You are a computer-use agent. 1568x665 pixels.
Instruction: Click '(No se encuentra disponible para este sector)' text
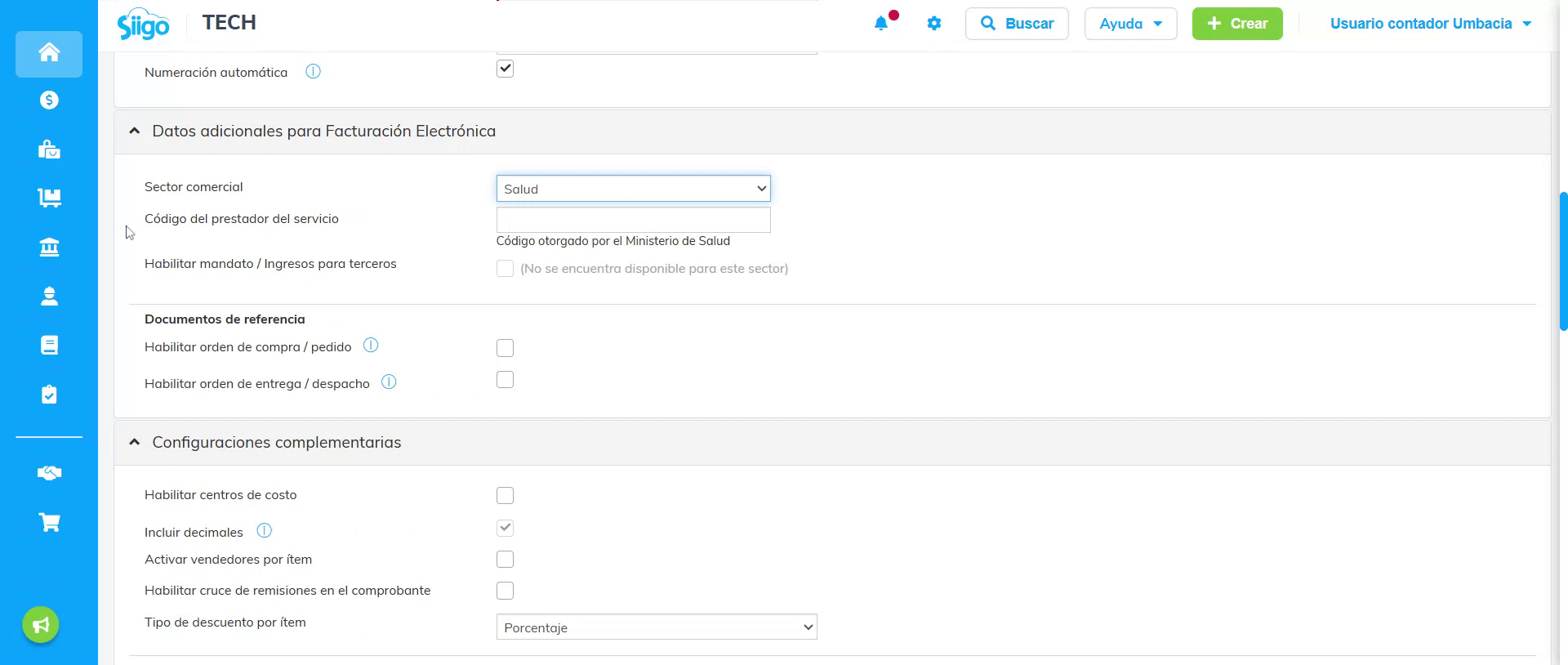pyautogui.click(x=654, y=269)
